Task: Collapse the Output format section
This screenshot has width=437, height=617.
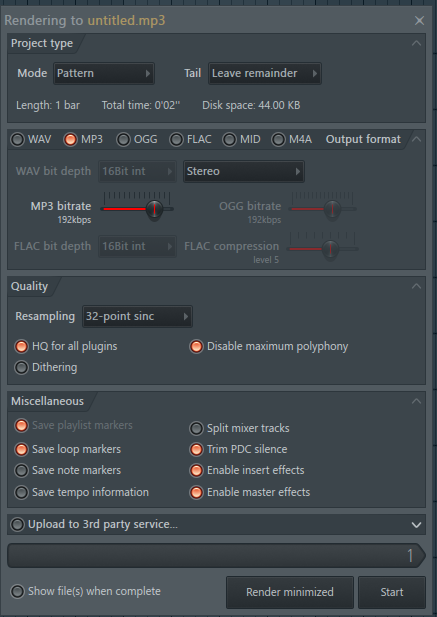Action: pos(416,139)
